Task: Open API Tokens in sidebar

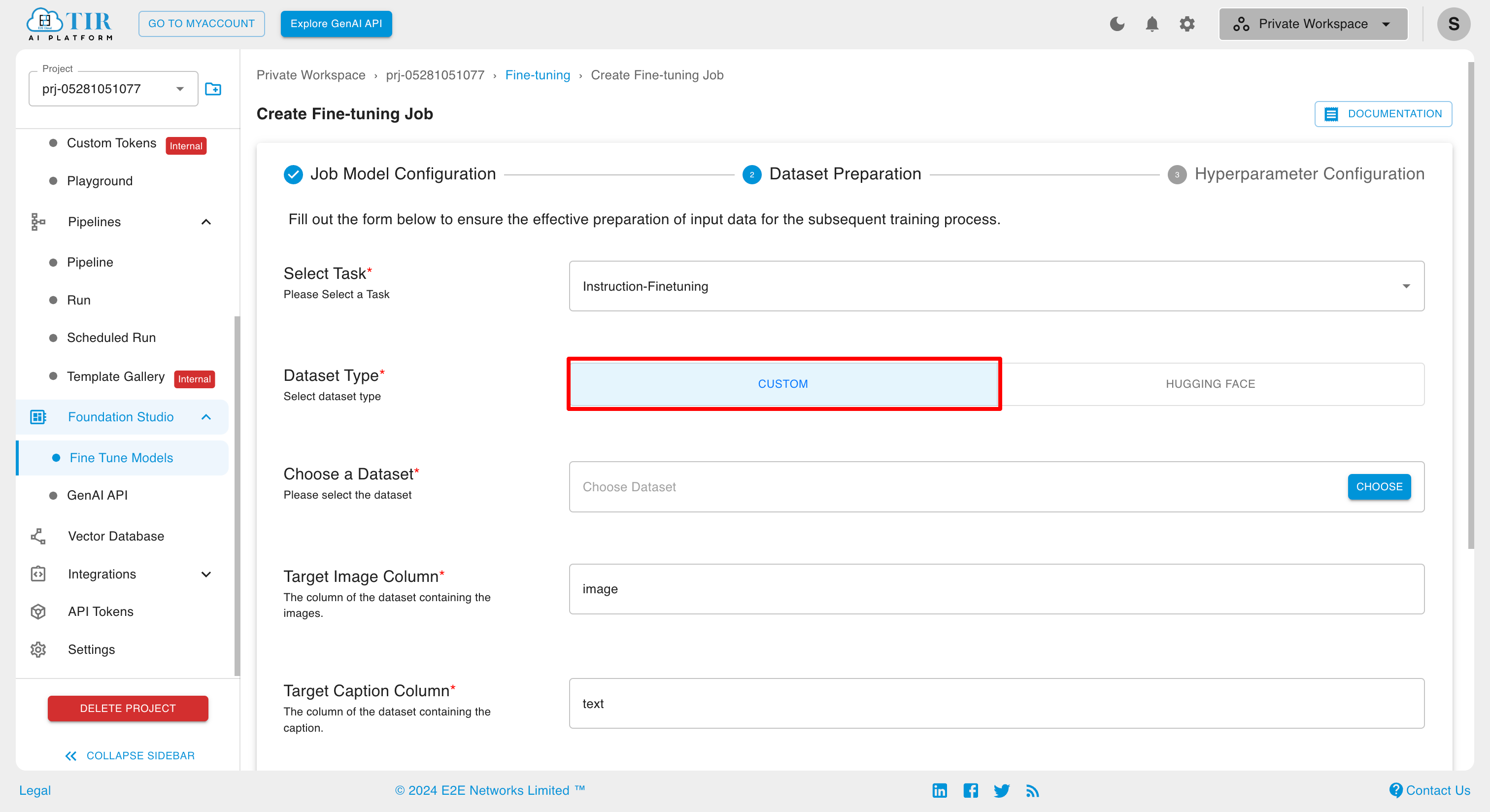Action: (x=100, y=611)
